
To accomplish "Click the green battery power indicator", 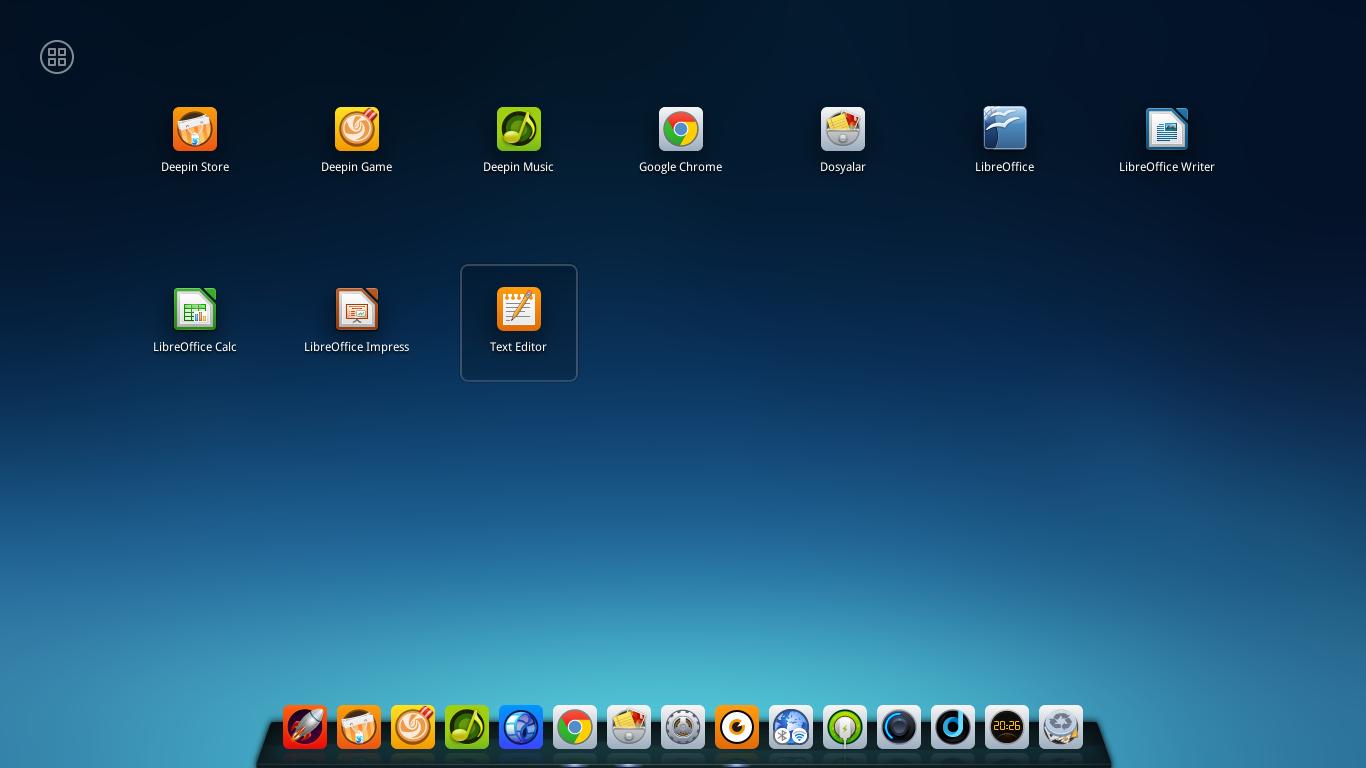I will [845, 727].
